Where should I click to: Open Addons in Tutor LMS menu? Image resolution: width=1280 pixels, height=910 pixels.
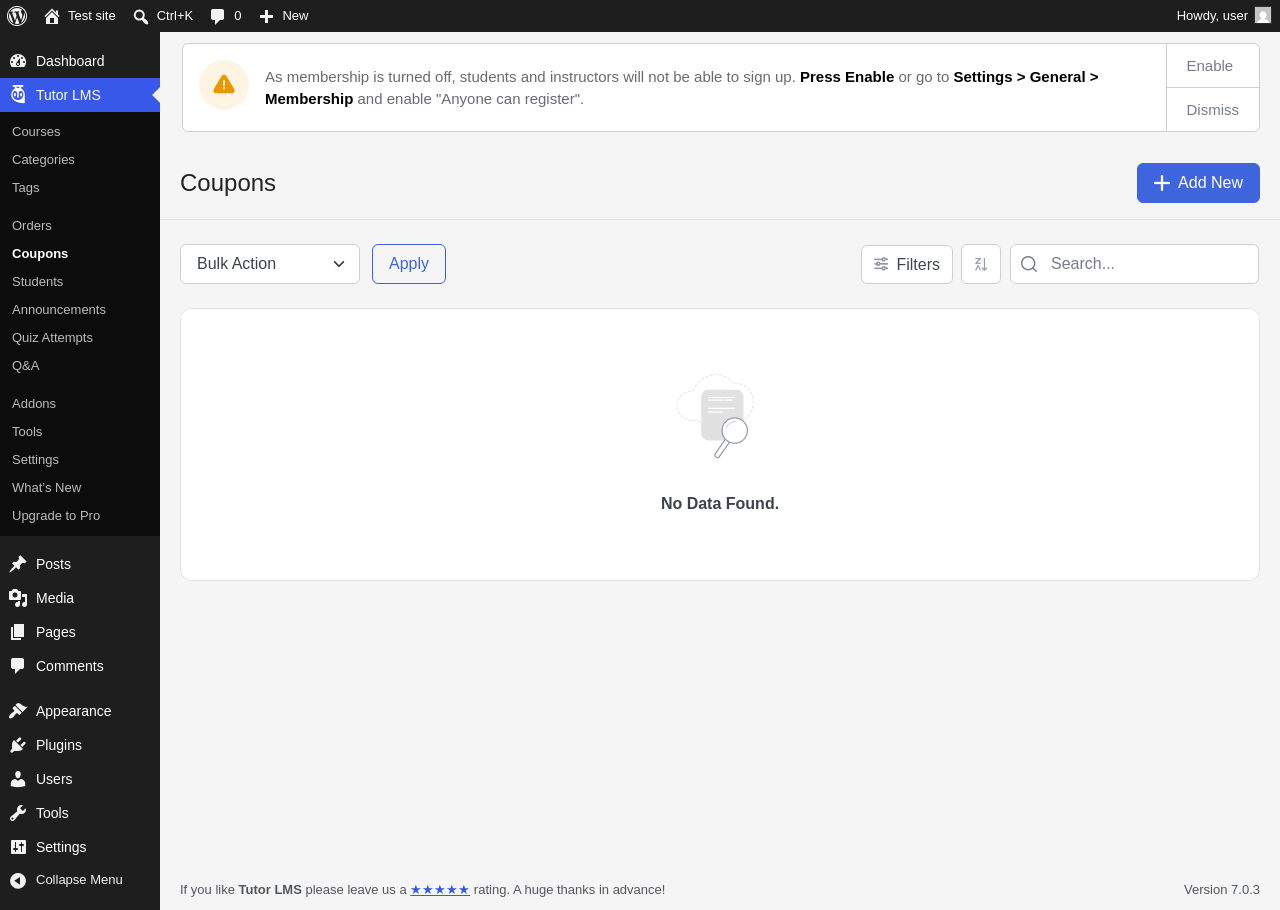click(x=34, y=404)
